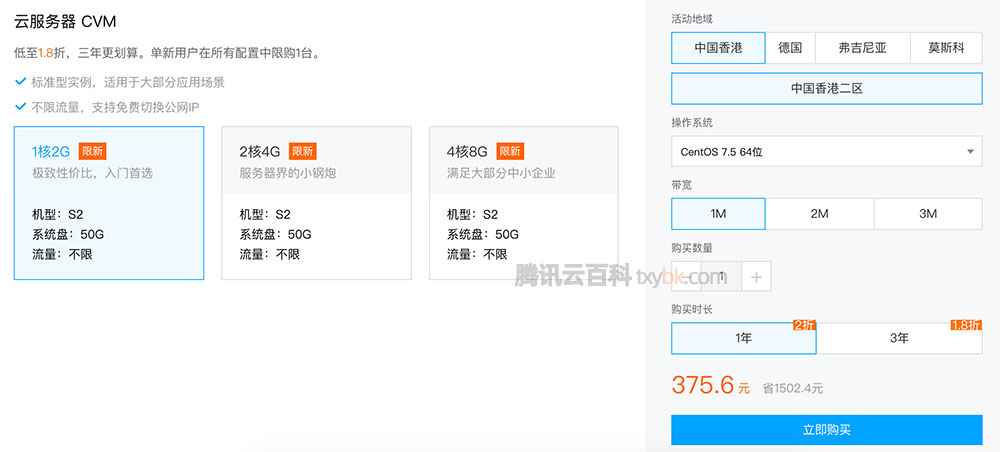Click the 带宽 label

pyautogui.click(x=682, y=185)
